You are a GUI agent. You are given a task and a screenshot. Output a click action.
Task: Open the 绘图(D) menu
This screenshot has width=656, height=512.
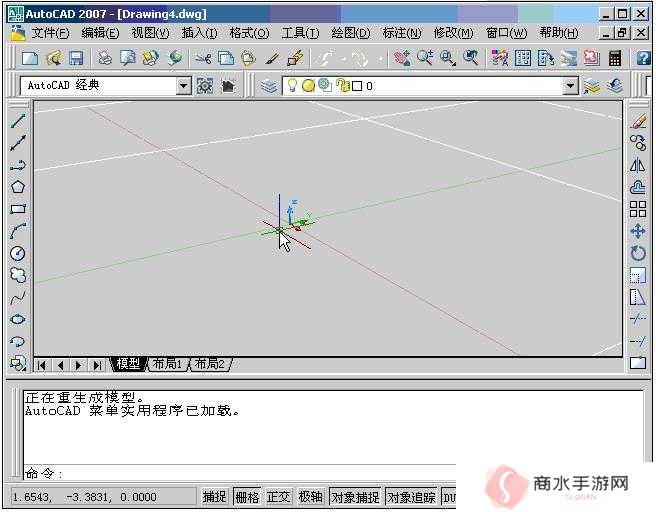tap(351, 33)
